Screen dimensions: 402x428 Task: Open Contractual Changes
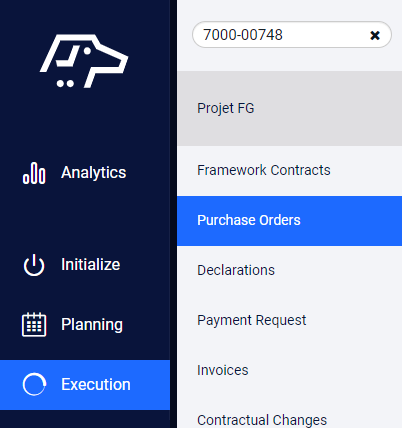coord(262,420)
